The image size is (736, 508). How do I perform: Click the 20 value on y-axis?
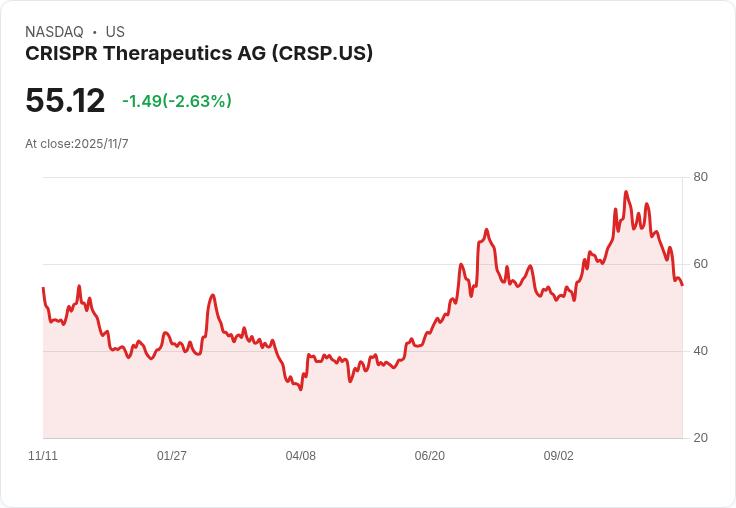coord(701,438)
